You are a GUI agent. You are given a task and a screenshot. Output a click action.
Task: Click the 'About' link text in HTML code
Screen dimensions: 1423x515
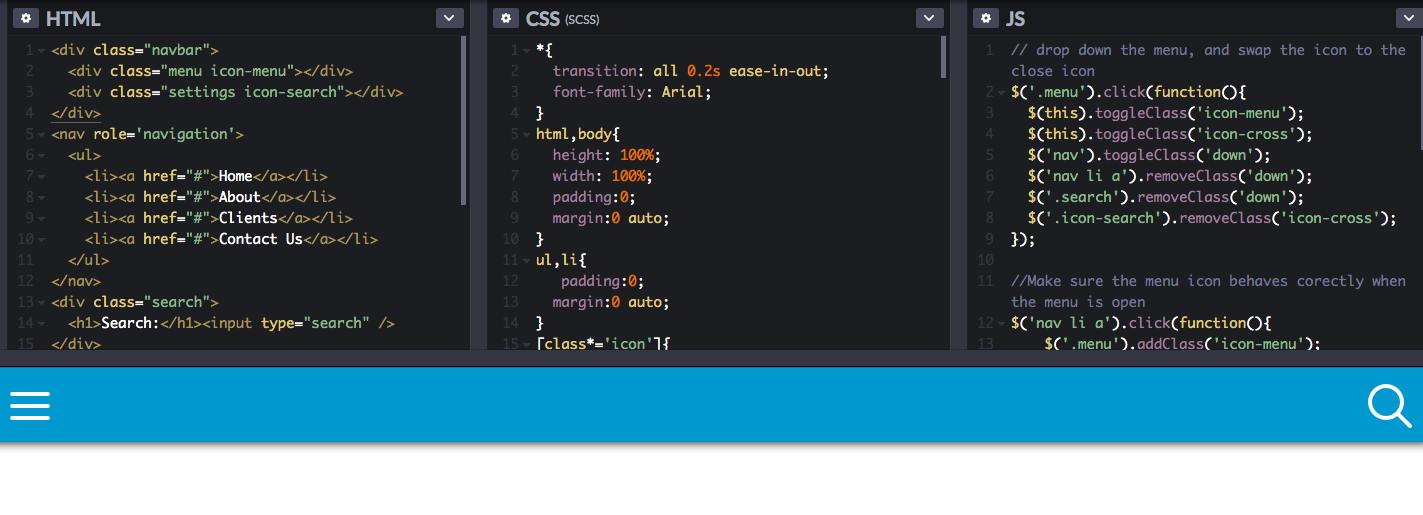pos(240,197)
